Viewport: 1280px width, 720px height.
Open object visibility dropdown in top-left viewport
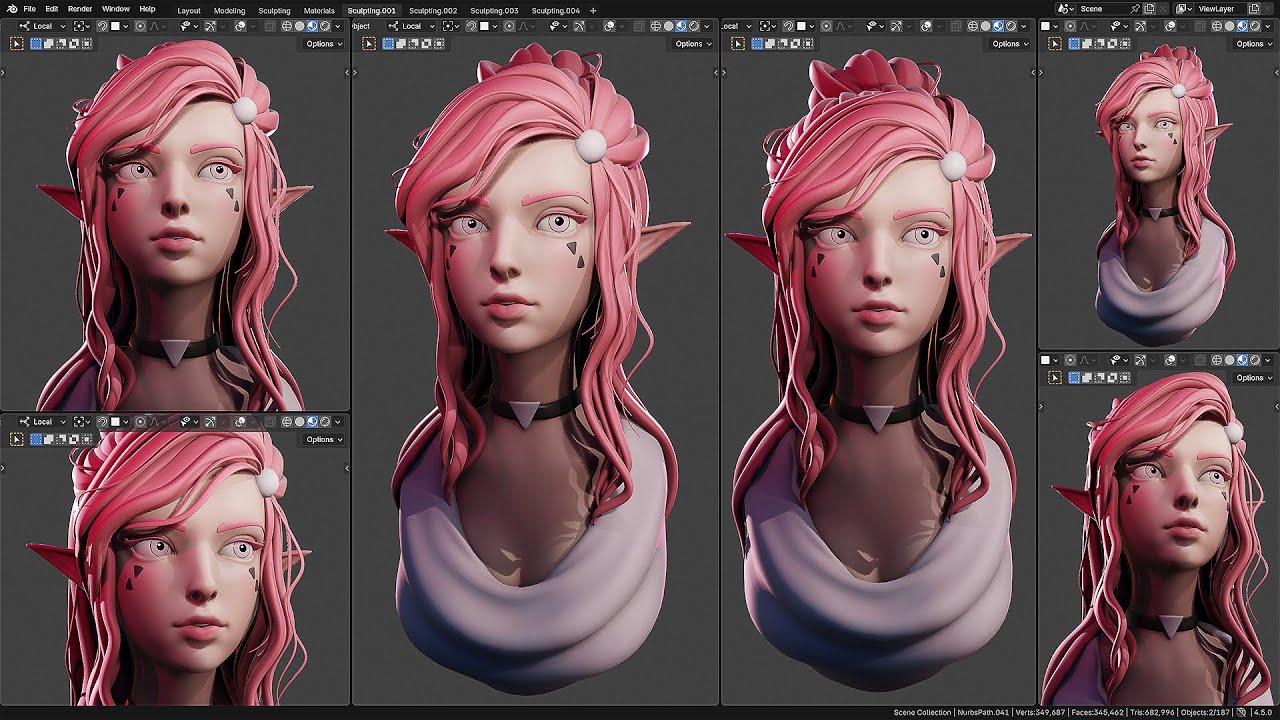(x=189, y=26)
